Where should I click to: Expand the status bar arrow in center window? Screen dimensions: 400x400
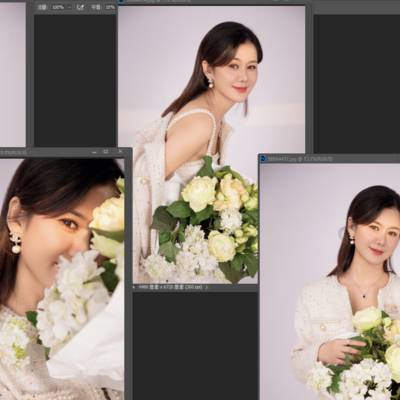click(x=207, y=287)
